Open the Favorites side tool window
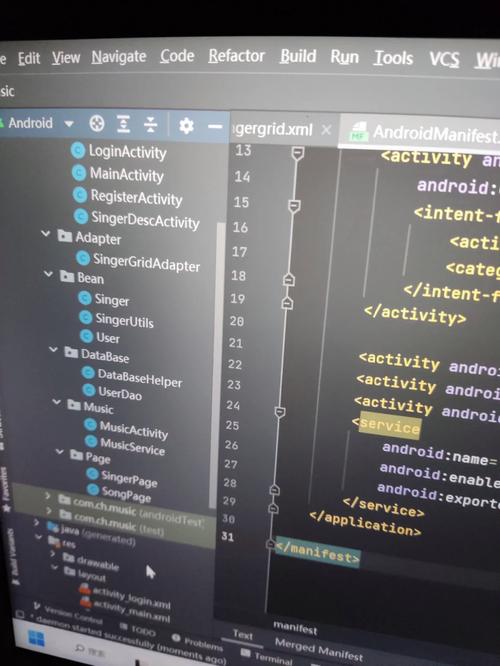This screenshot has width=500, height=666. 4,488
